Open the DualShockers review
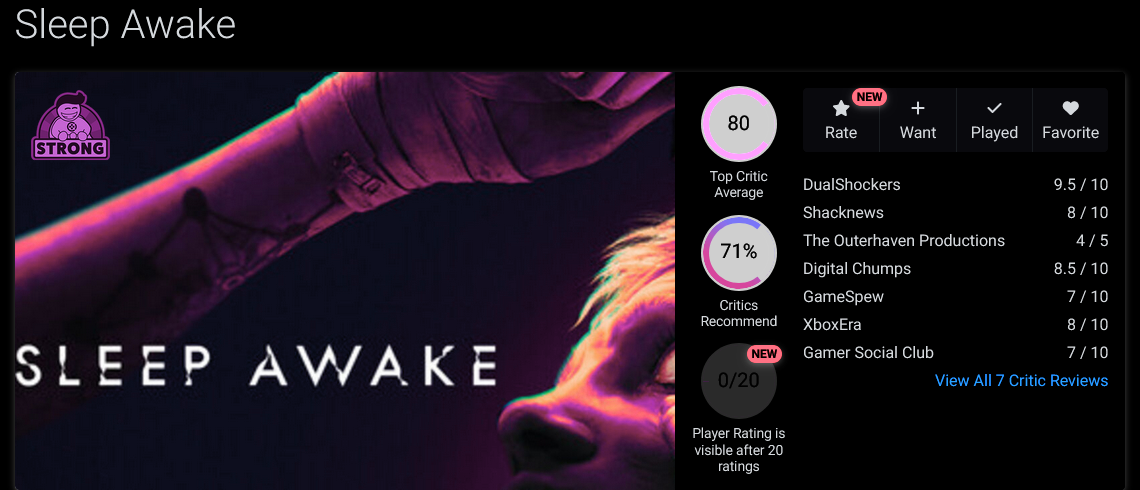This screenshot has width=1140, height=490. (x=955, y=185)
